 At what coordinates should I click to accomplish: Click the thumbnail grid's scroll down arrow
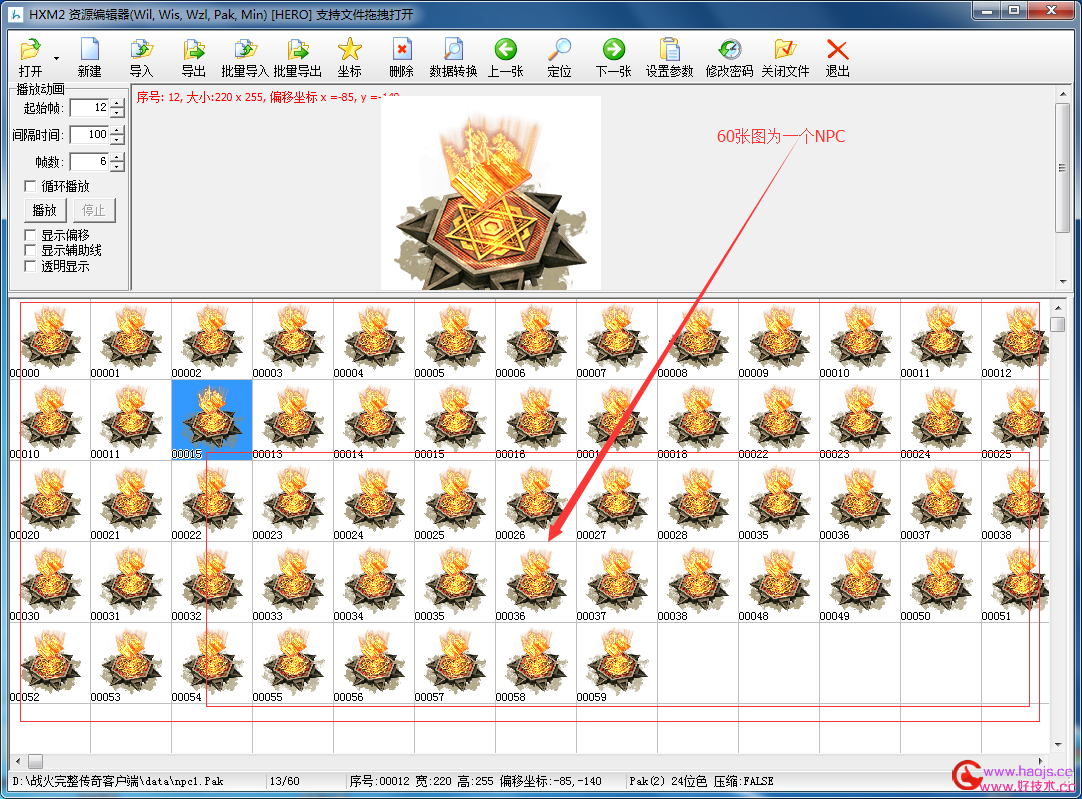coord(1057,744)
